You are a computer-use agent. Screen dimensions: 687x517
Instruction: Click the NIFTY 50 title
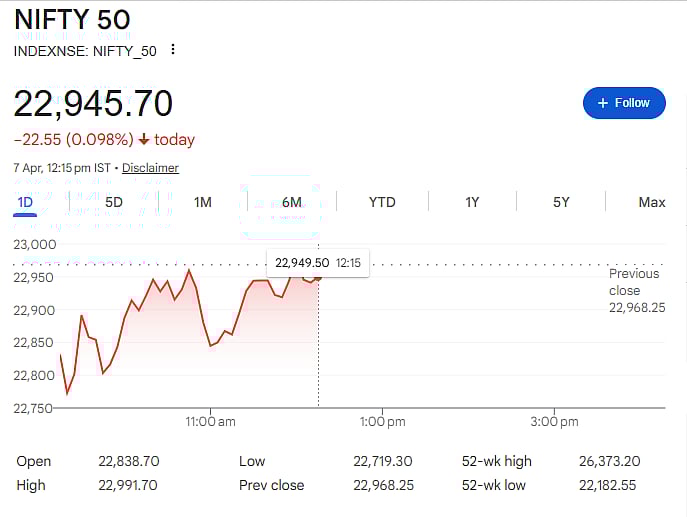pos(72,19)
